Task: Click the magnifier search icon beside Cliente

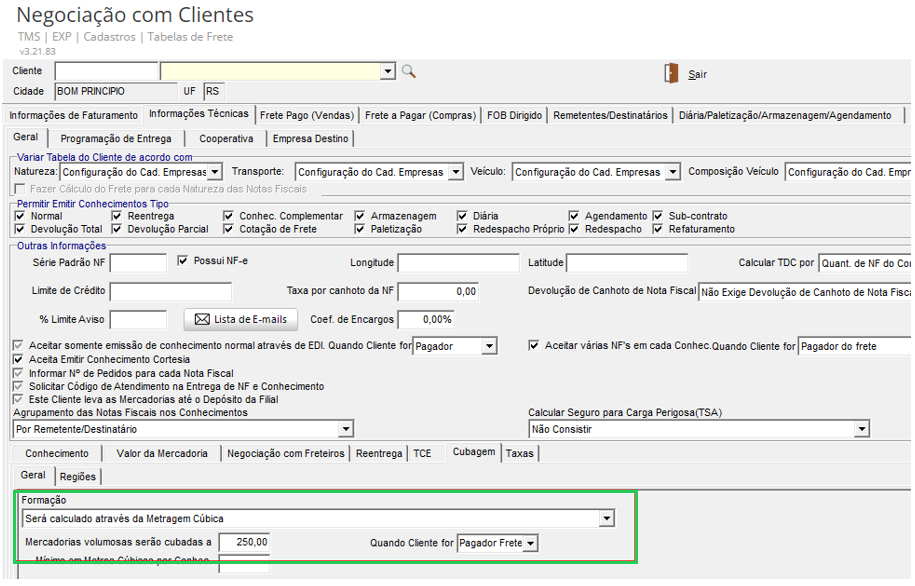Action: pos(408,72)
